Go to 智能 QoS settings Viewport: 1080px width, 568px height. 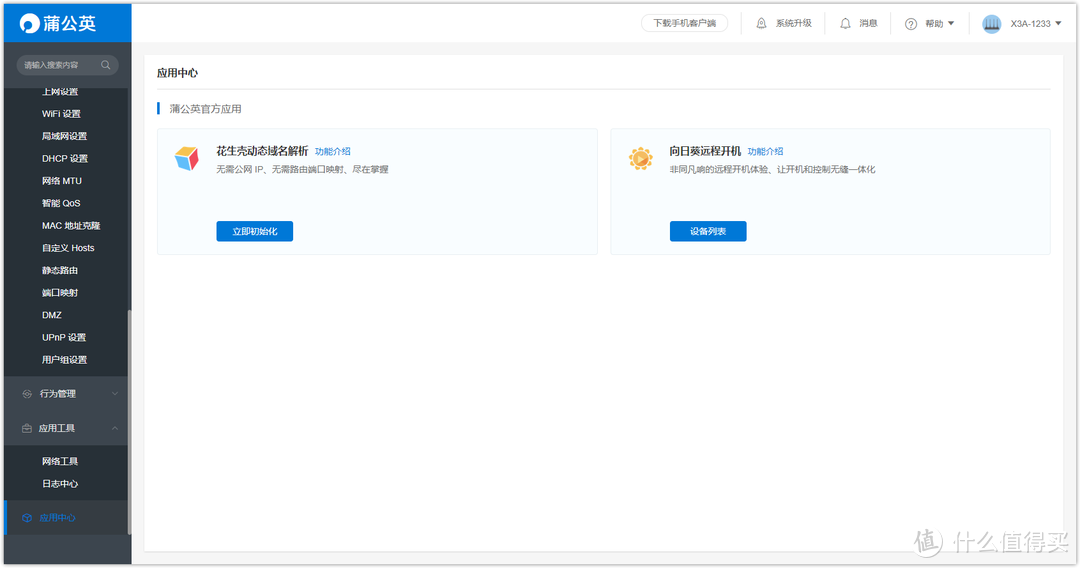(x=61, y=203)
